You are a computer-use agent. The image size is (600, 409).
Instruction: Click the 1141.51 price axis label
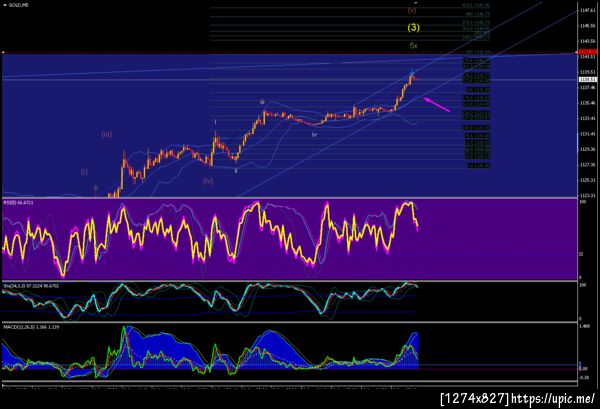coord(587,57)
